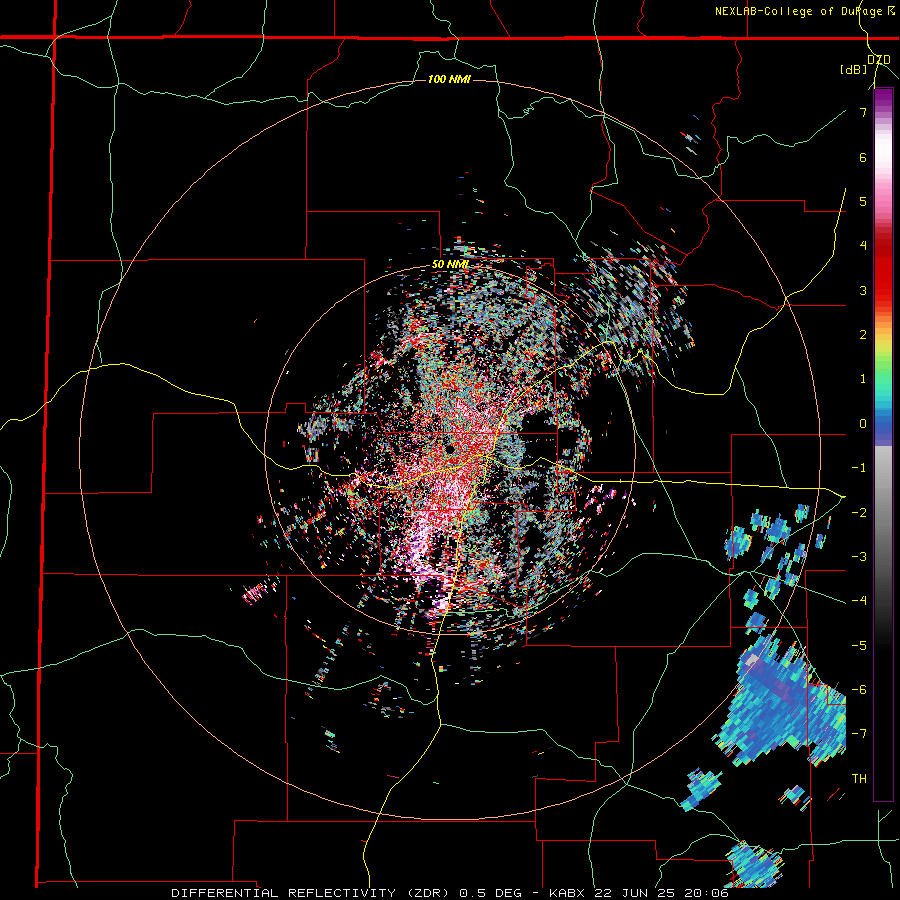900x900 pixels.
Task: Click the 7 value on the scale
Action: [863, 112]
